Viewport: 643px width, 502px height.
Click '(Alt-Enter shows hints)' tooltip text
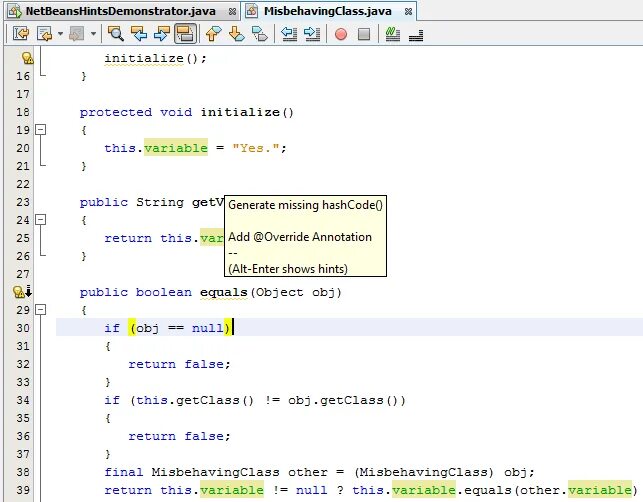point(288,269)
